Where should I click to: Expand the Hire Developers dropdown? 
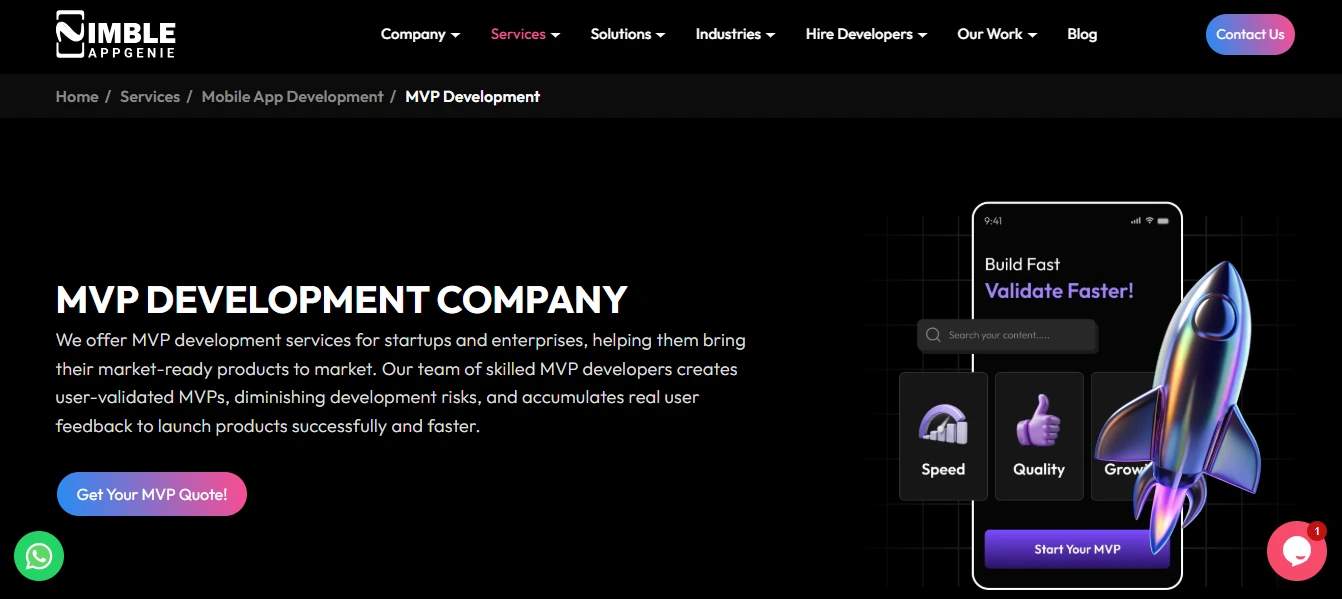tap(864, 34)
